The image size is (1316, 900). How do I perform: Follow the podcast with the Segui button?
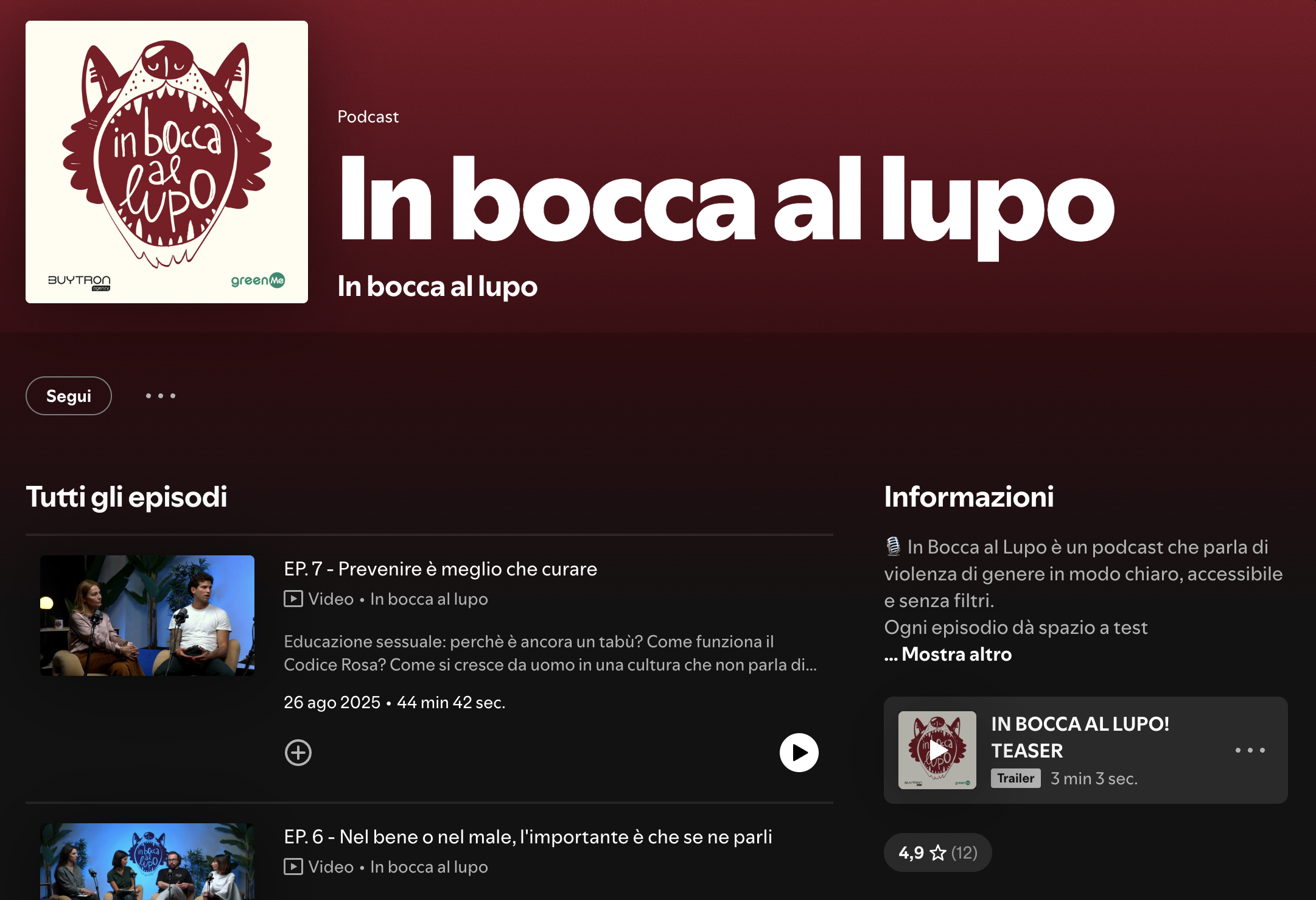(x=69, y=396)
